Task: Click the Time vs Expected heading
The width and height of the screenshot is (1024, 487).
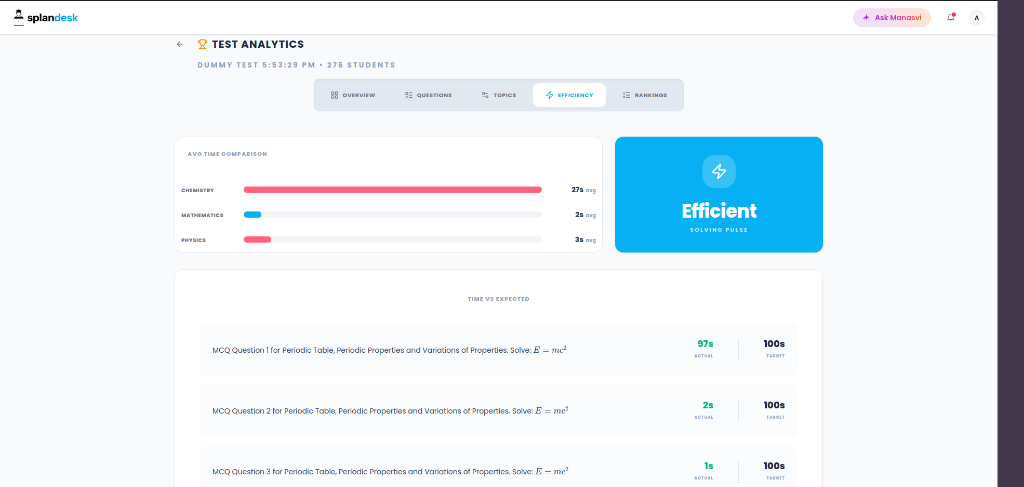Action: 498,299
